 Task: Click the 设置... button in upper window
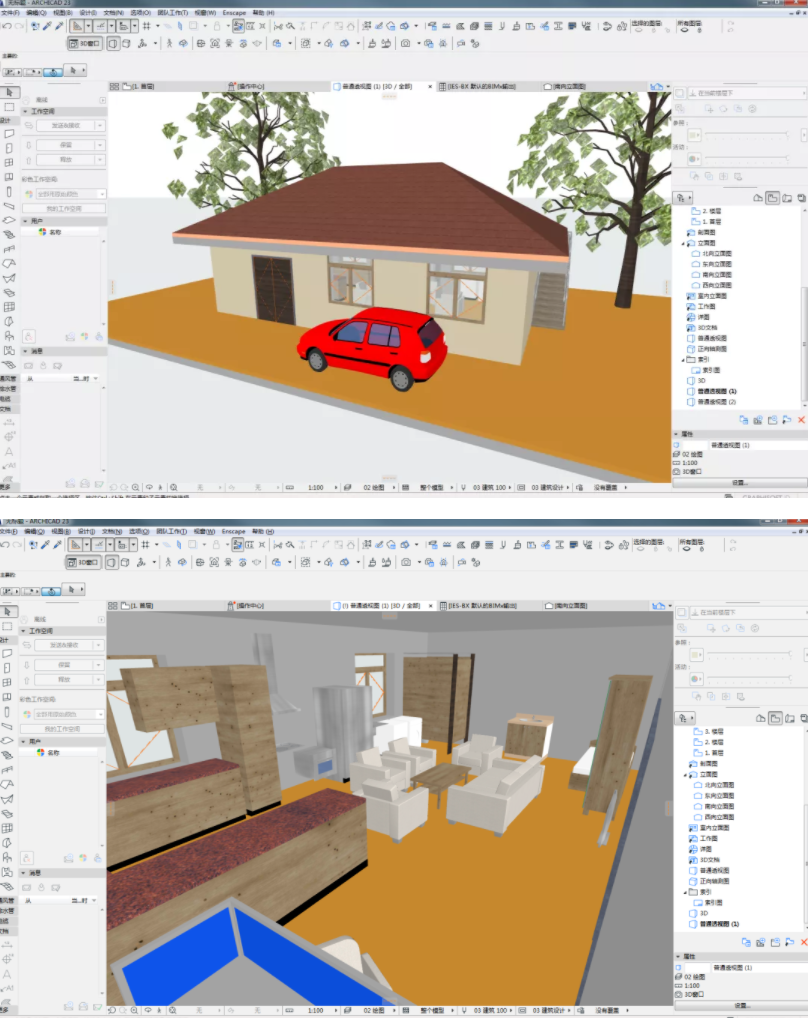pyautogui.click(x=740, y=483)
